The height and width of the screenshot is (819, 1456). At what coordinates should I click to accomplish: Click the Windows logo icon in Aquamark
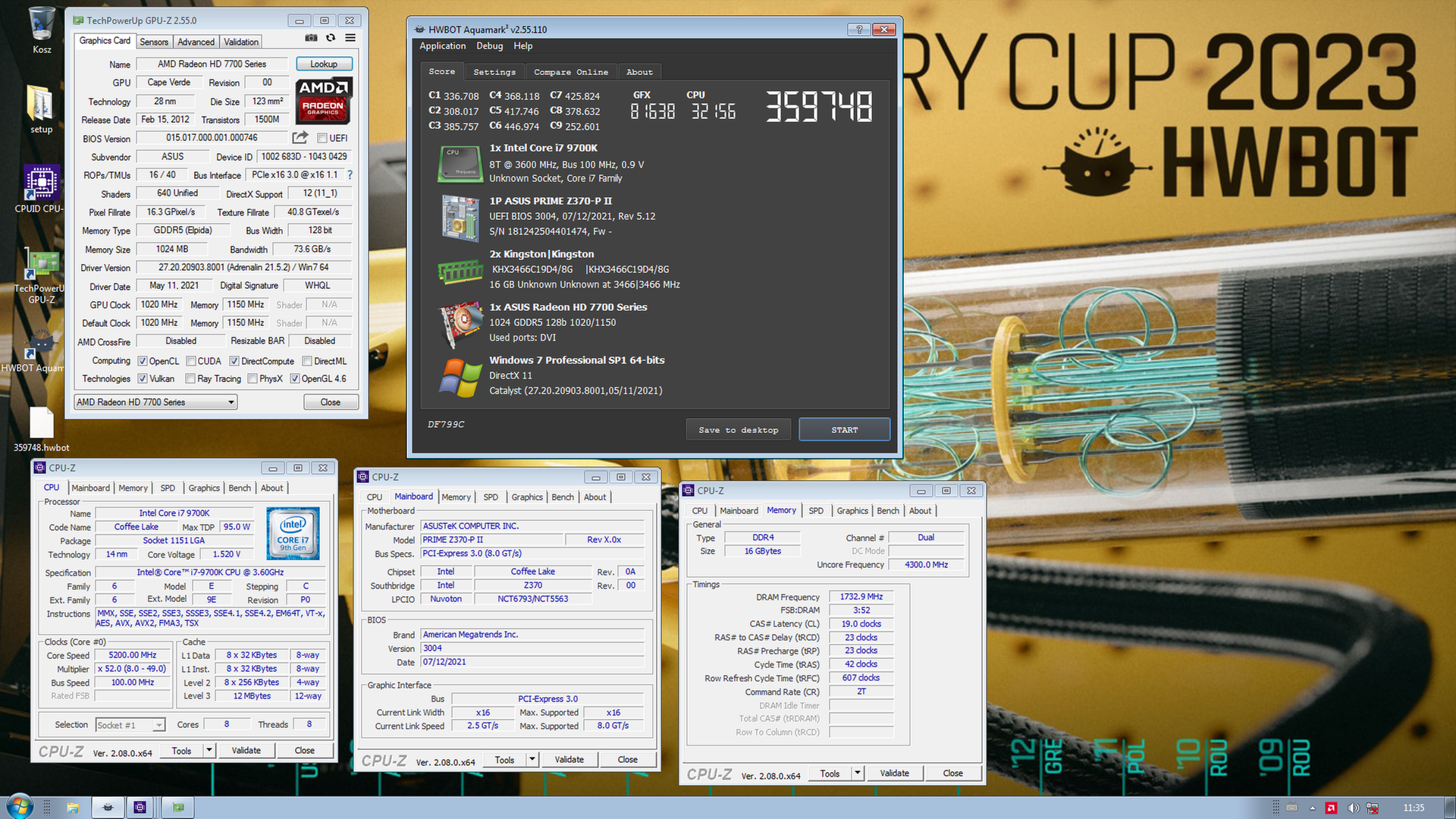click(460, 377)
